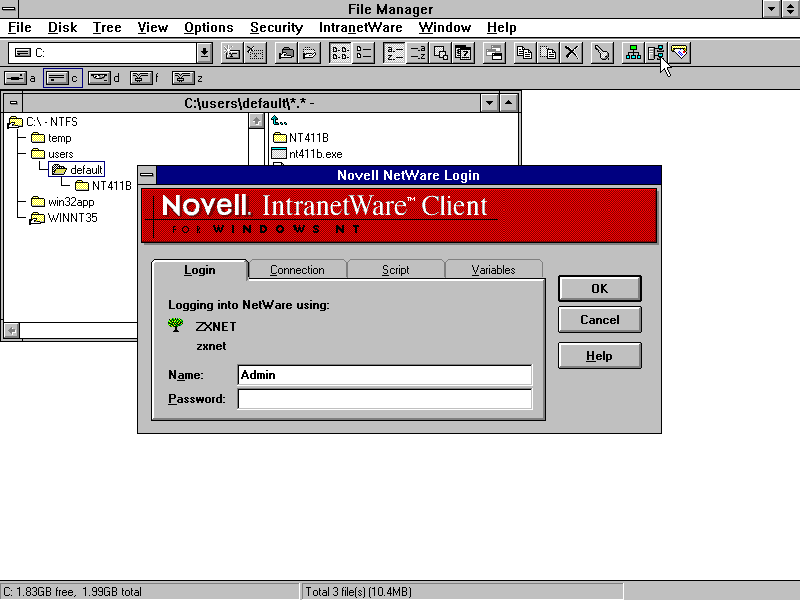
Task: Select CD-ROM drive d icon
Action: click(x=99, y=78)
